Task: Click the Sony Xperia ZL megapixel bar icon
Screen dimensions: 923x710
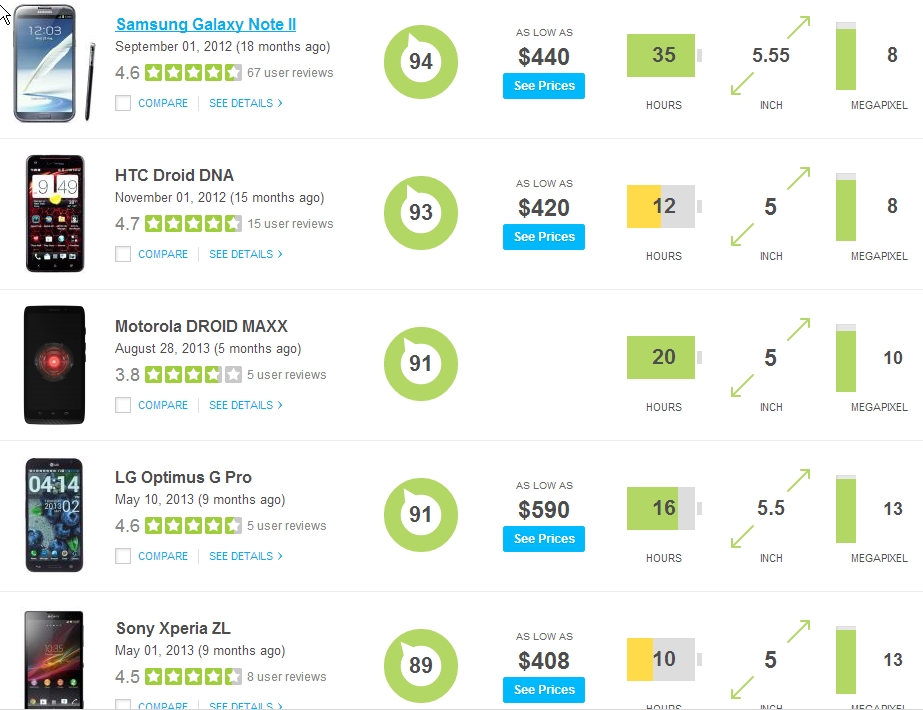Action: pyautogui.click(x=846, y=659)
